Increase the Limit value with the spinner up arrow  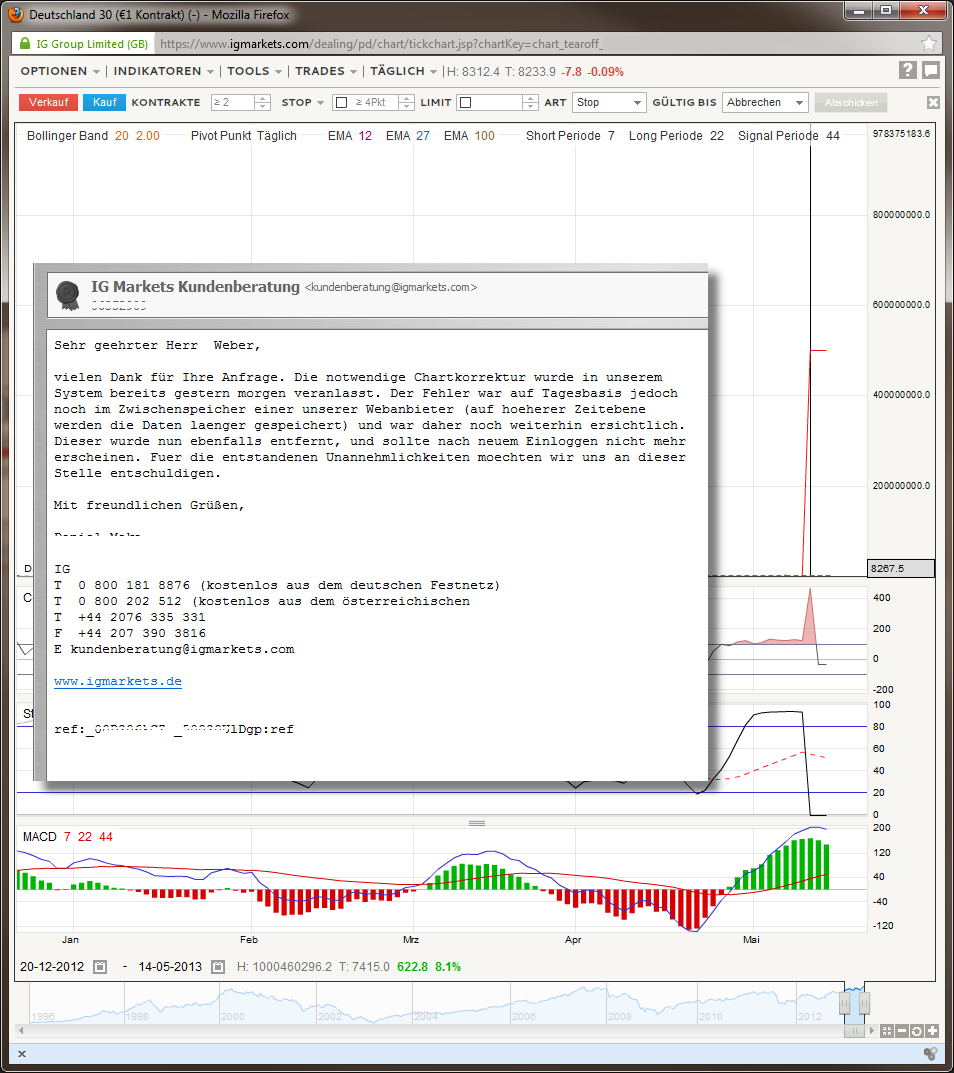coord(530,99)
